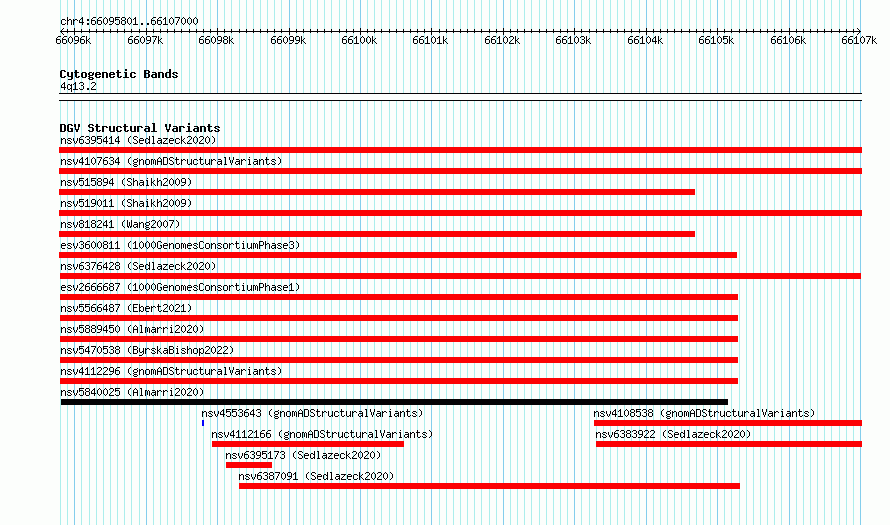The height and width of the screenshot is (525, 890).
Task: Click the red bar for nsv5470538
Action: pyautogui.click(x=399, y=360)
